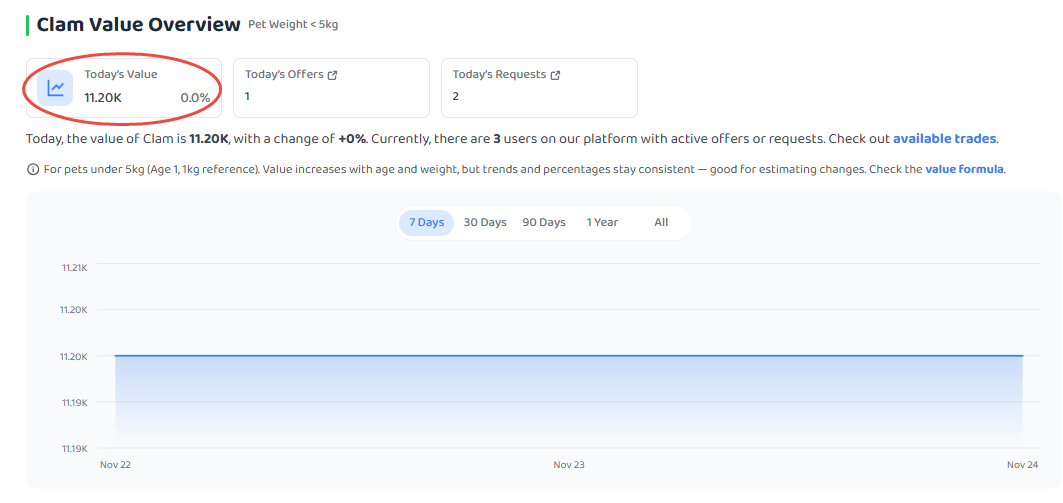Image resolution: width=1063 pixels, height=503 pixels.
Task: Show the 90 Days chart range
Action: [x=544, y=222]
